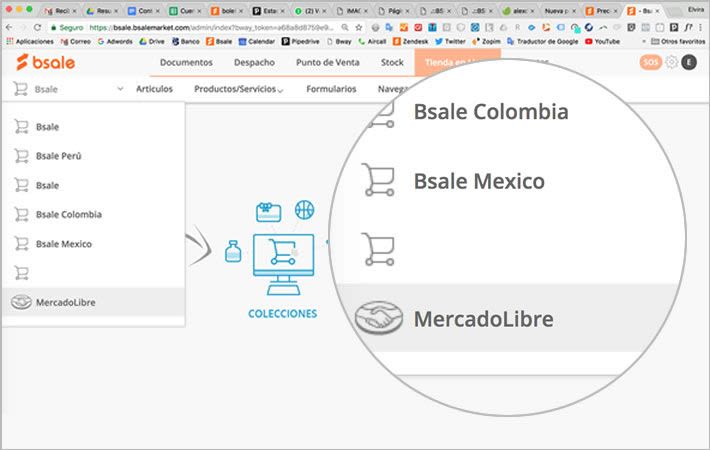
Task: Go to the Despacho tab
Action: [x=254, y=62]
